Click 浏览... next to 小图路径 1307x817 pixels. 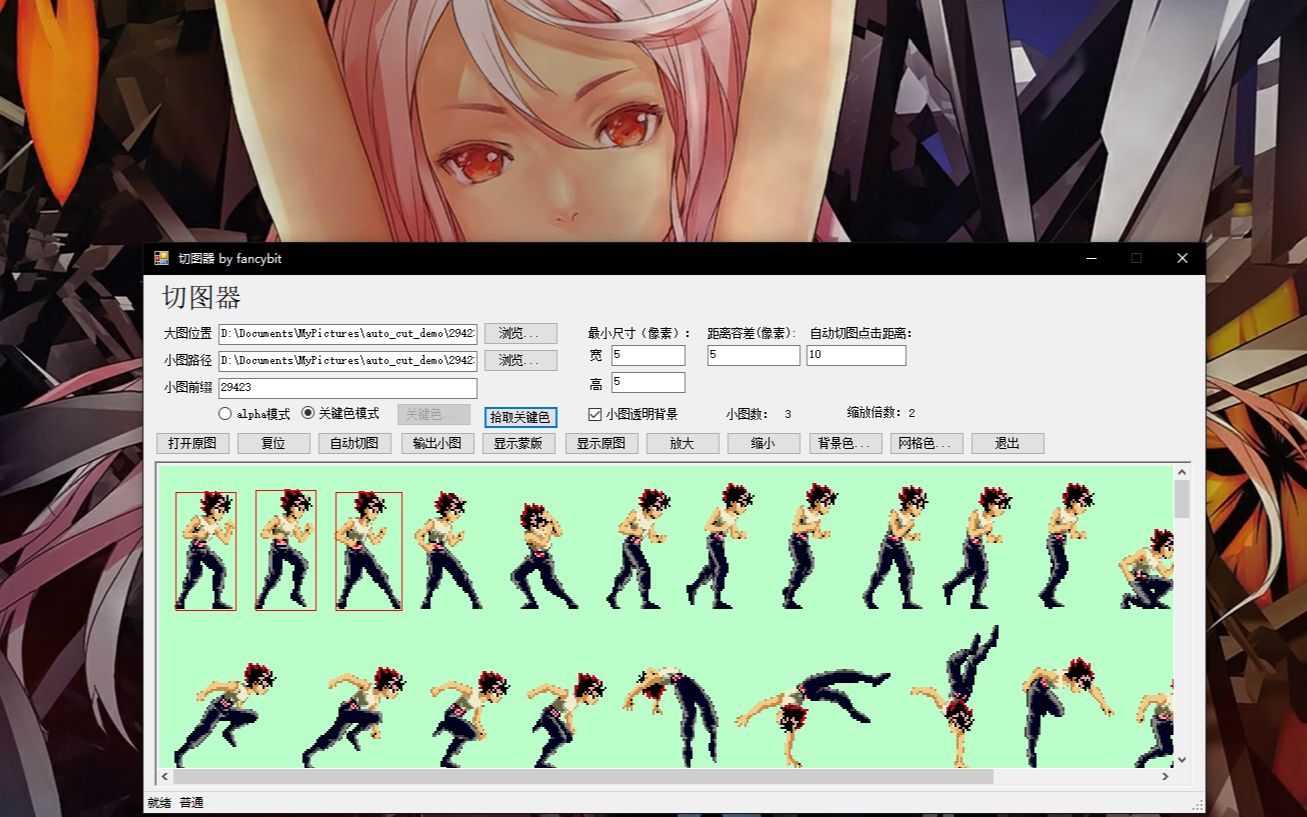point(521,360)
